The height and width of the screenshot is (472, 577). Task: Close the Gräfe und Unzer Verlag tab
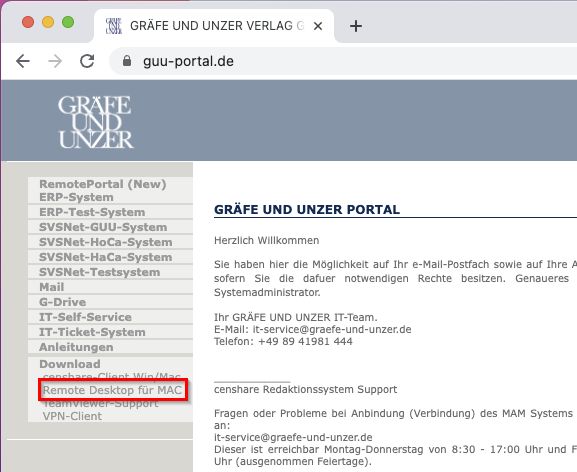(x=318, y=26)
